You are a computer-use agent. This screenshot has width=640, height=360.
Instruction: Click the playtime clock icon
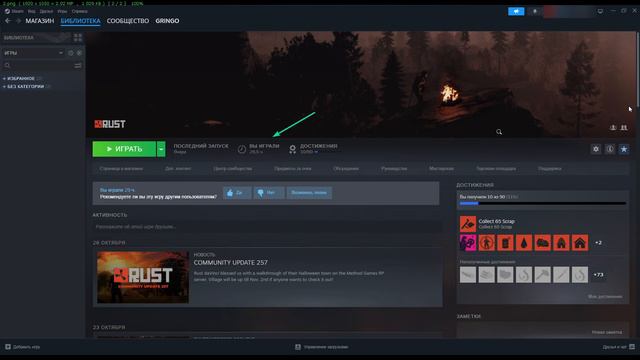click(242, 149)
